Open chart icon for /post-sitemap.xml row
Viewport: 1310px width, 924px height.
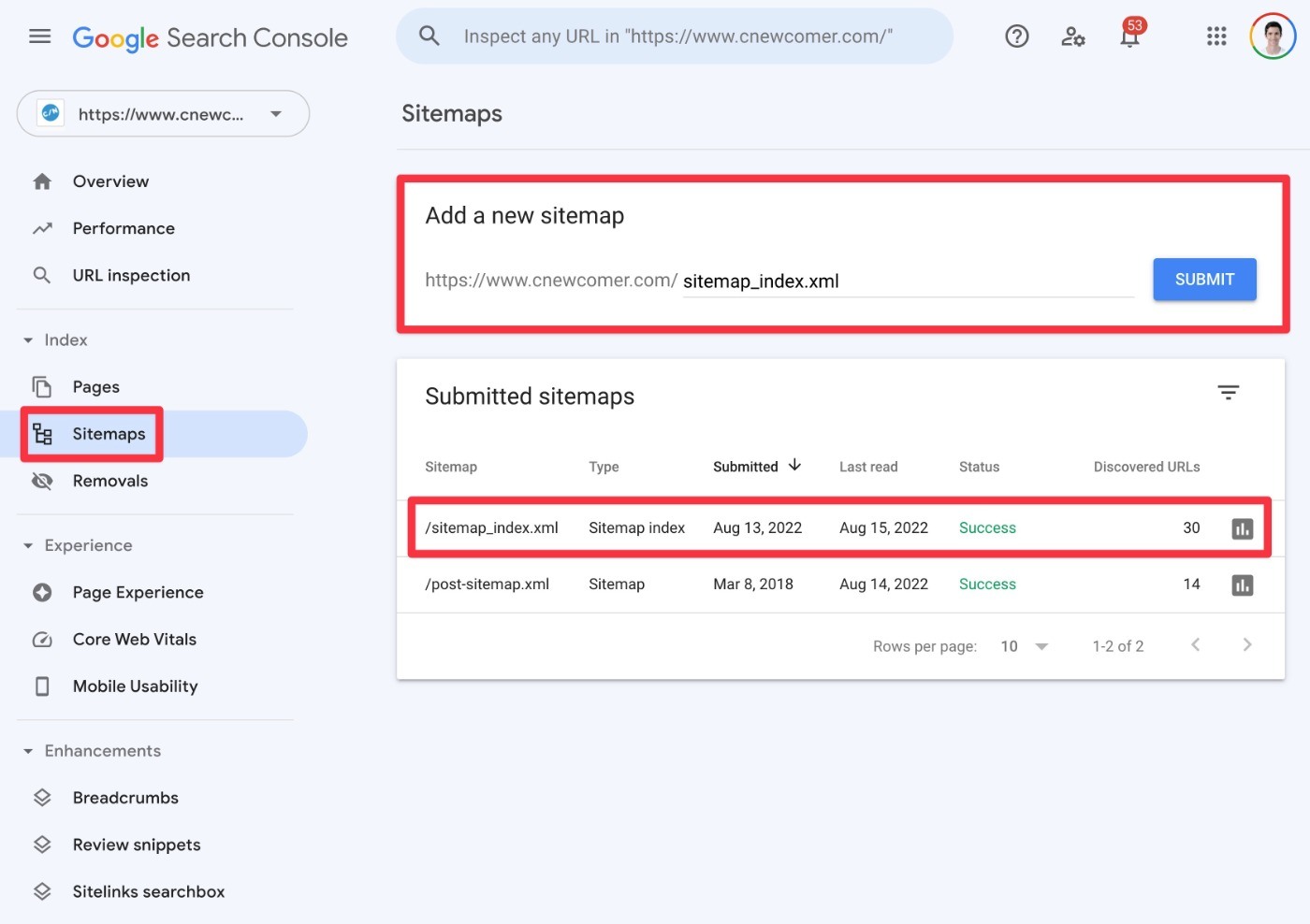(1242, 585)
